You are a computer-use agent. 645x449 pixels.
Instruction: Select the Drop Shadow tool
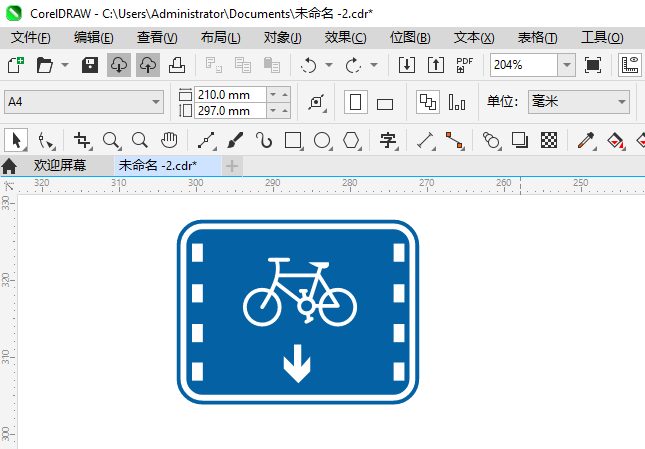point(520,140)
